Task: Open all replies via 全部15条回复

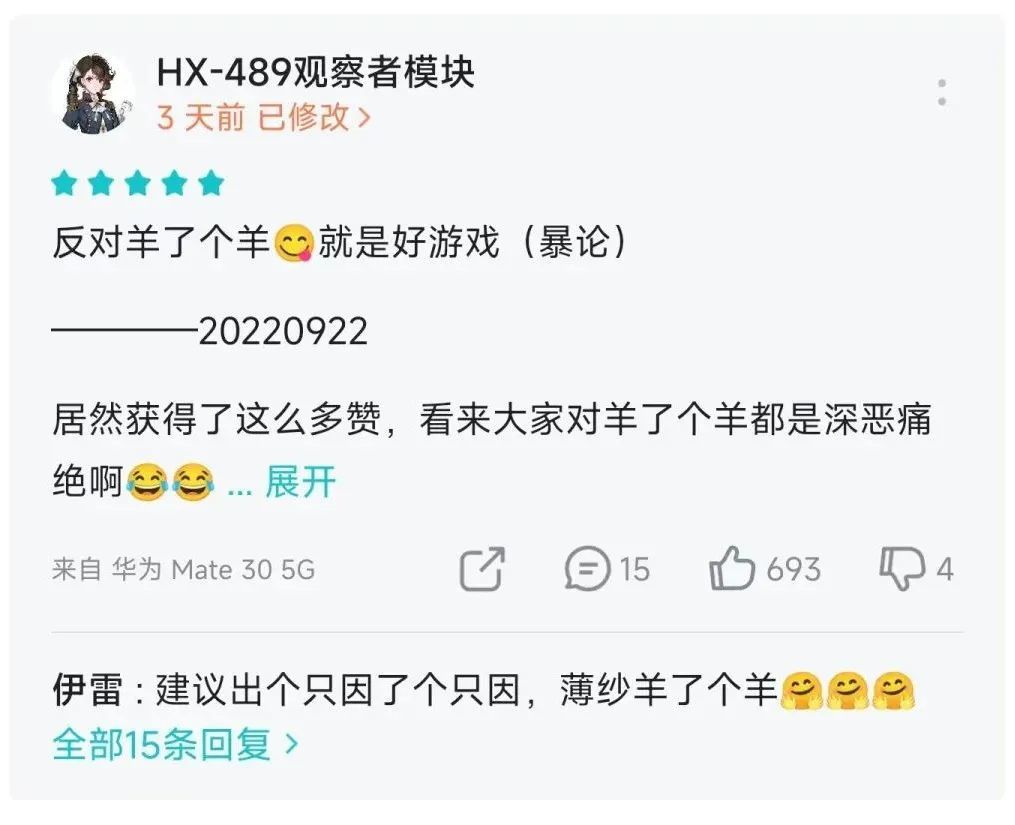Action: (175, 744)
